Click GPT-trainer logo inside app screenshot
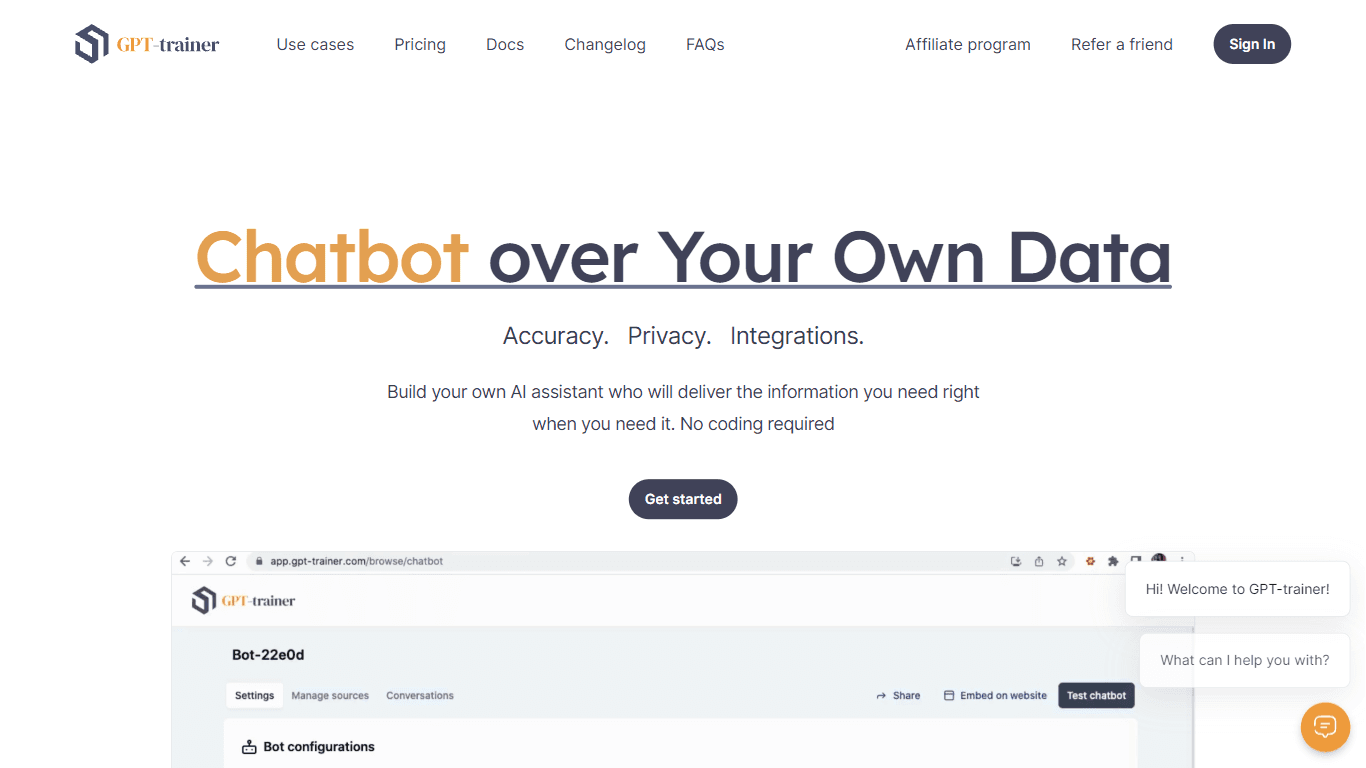1366x768 pixels. tap(244, 601)
